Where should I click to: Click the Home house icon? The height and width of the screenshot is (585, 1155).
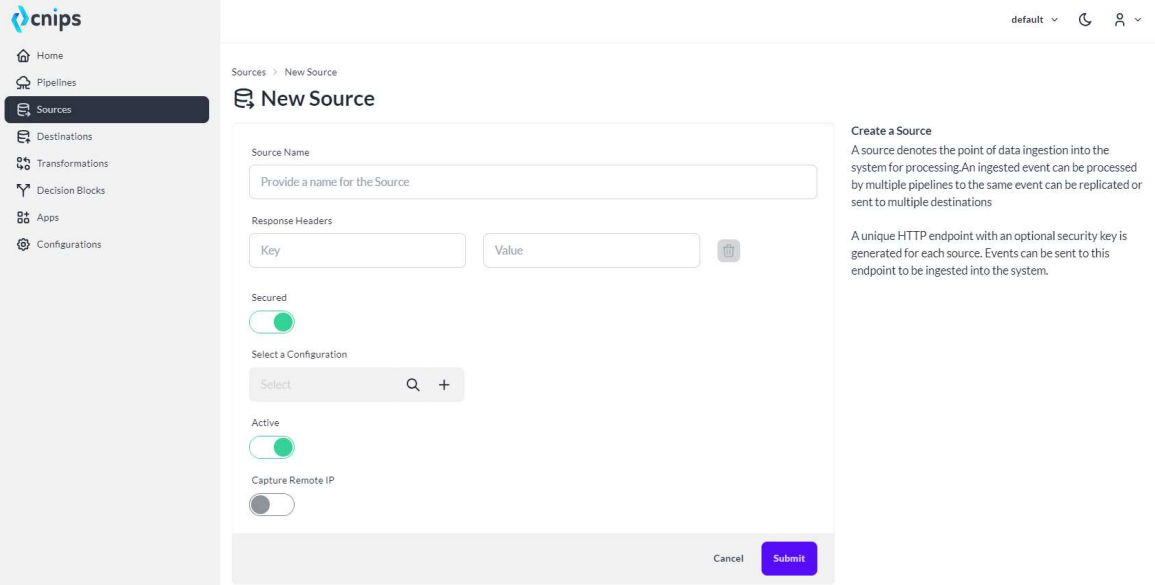23,55
